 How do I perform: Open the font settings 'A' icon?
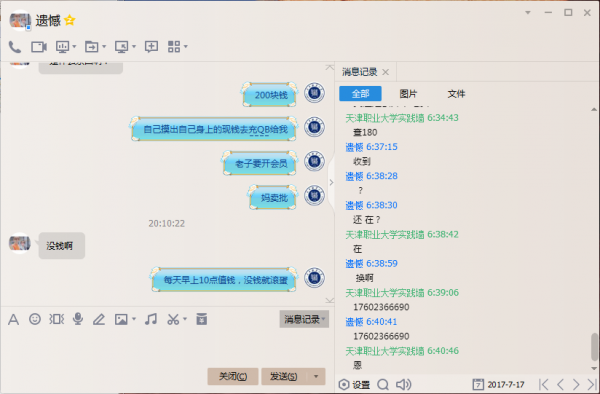[x=13, y=319]
